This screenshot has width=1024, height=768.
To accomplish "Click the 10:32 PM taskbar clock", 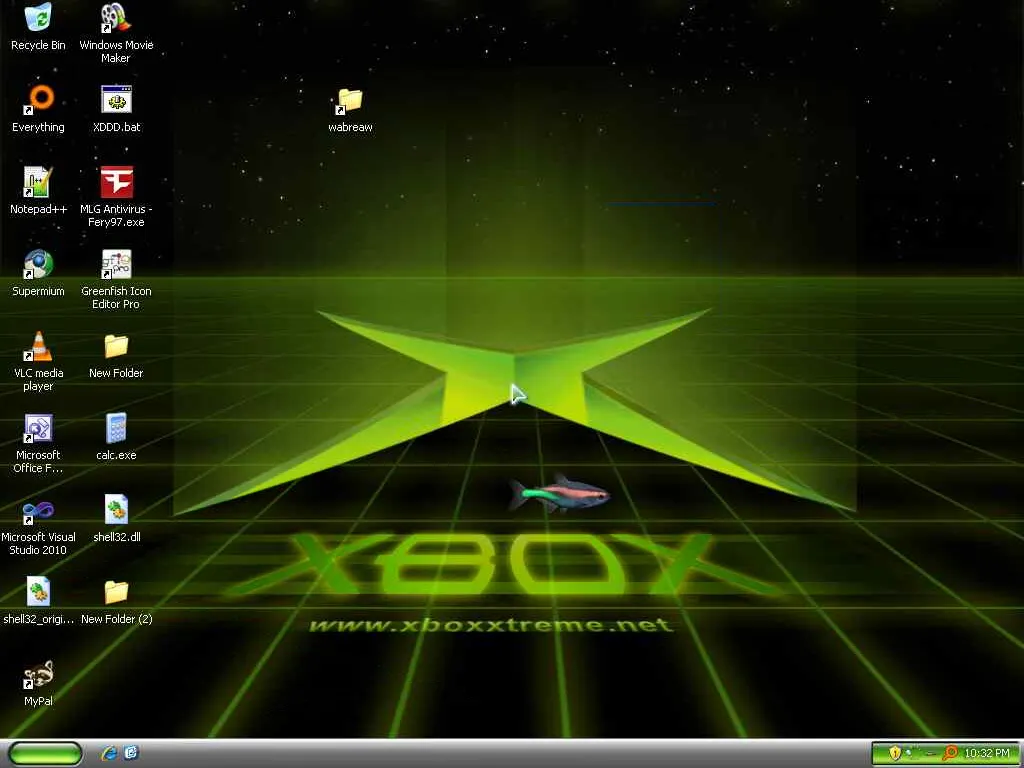I will pos(987,754).
